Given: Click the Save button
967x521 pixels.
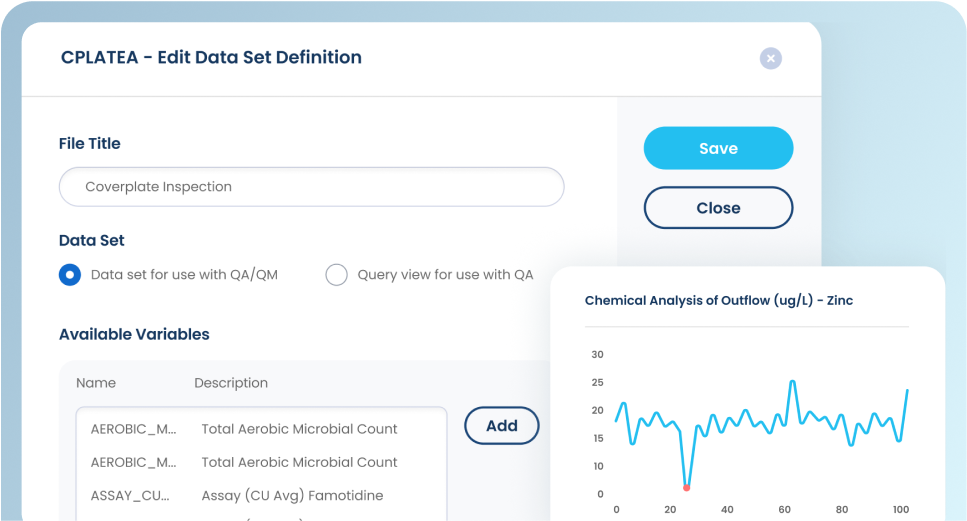Looking at the screenshot, I should click(x=718, y=148).
